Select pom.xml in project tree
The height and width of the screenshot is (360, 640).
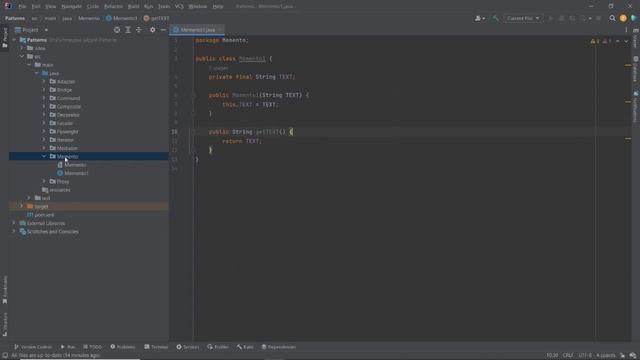[40, 215]
